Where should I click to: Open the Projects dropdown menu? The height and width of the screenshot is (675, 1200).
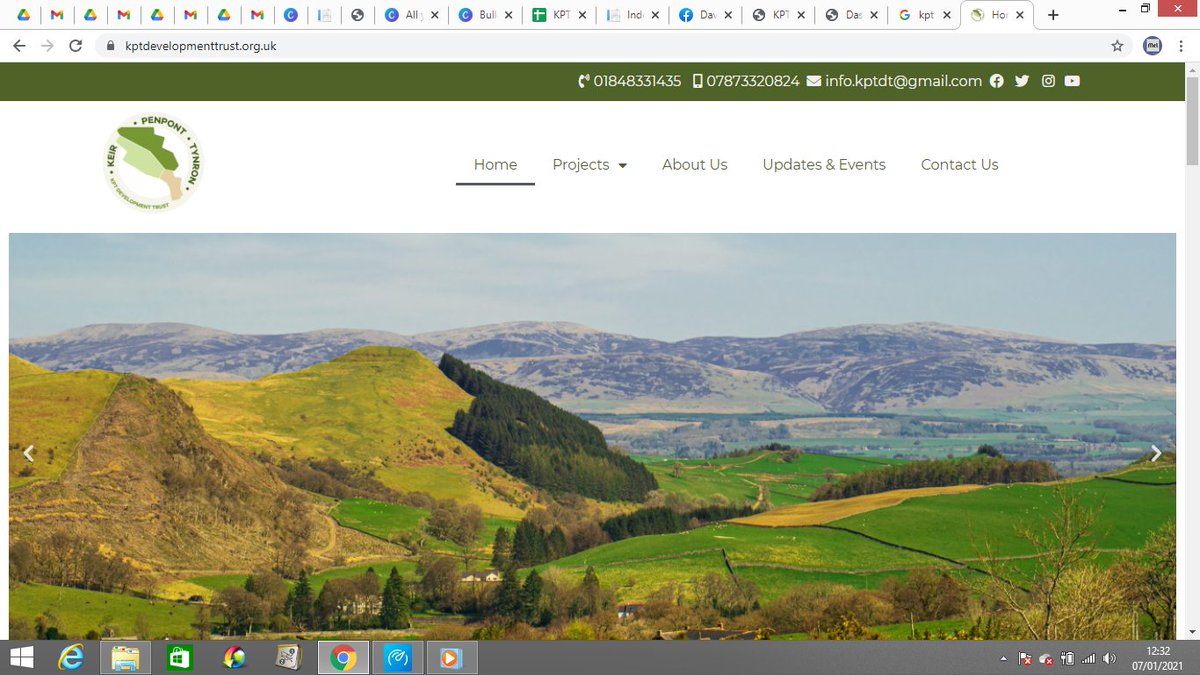point(590,164)
